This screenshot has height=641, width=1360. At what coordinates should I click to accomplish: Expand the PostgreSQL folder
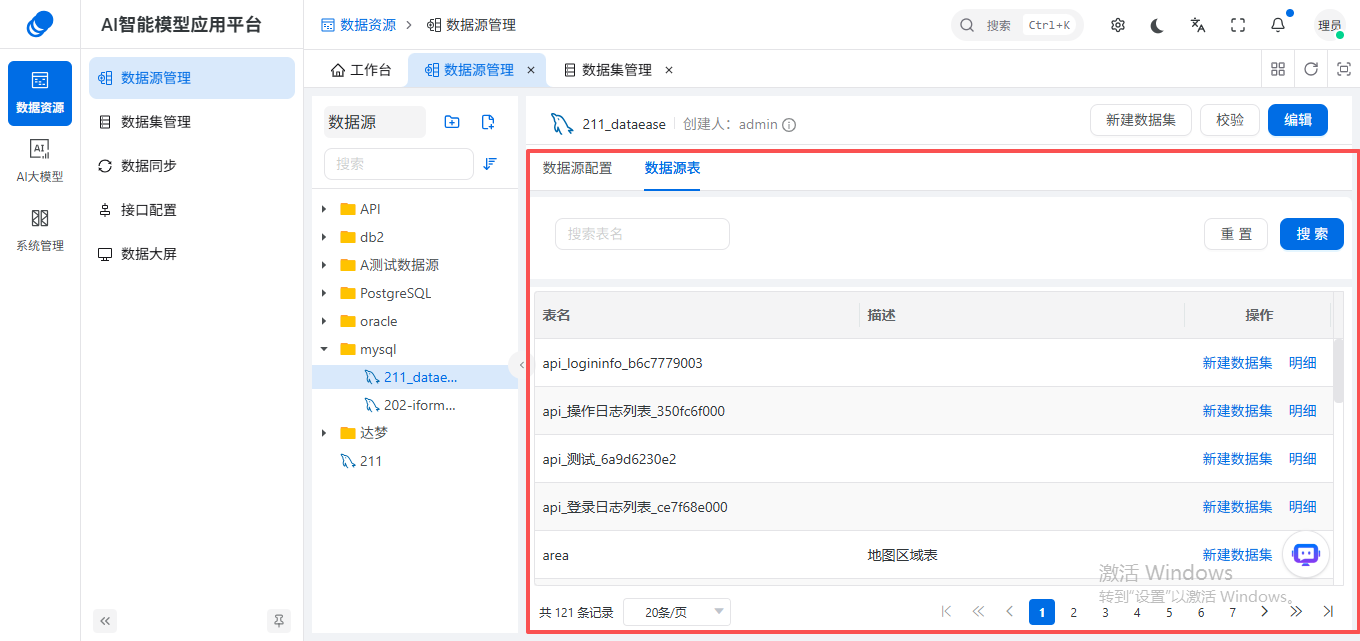[x=324, y=293]
